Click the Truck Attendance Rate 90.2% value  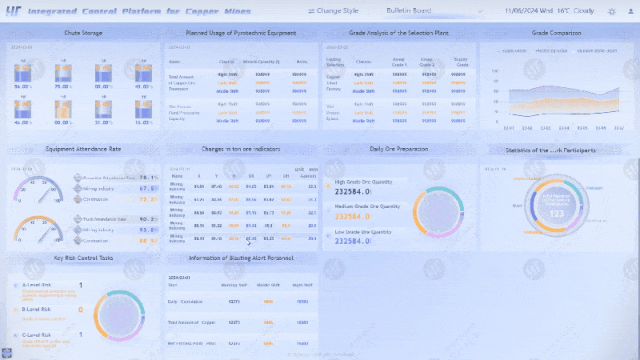149,219
